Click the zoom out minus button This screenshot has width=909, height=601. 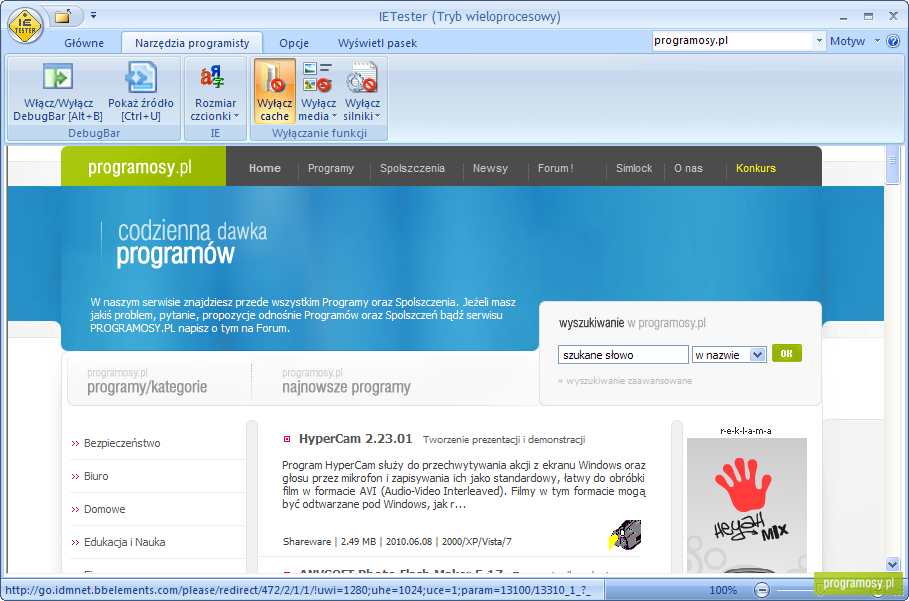[762, 590]
